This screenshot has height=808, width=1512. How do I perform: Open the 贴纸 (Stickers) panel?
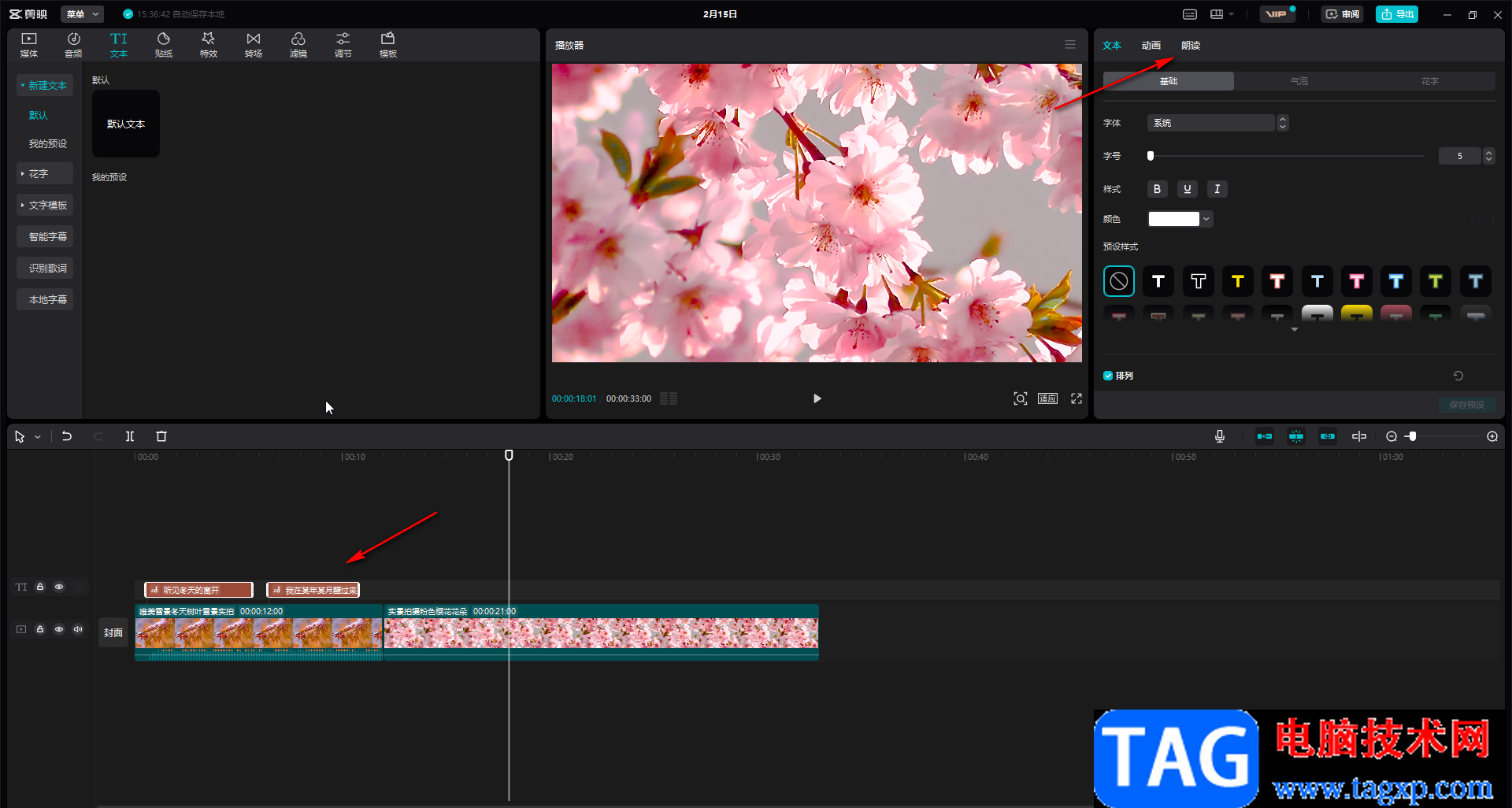click(x=164, y=45)
